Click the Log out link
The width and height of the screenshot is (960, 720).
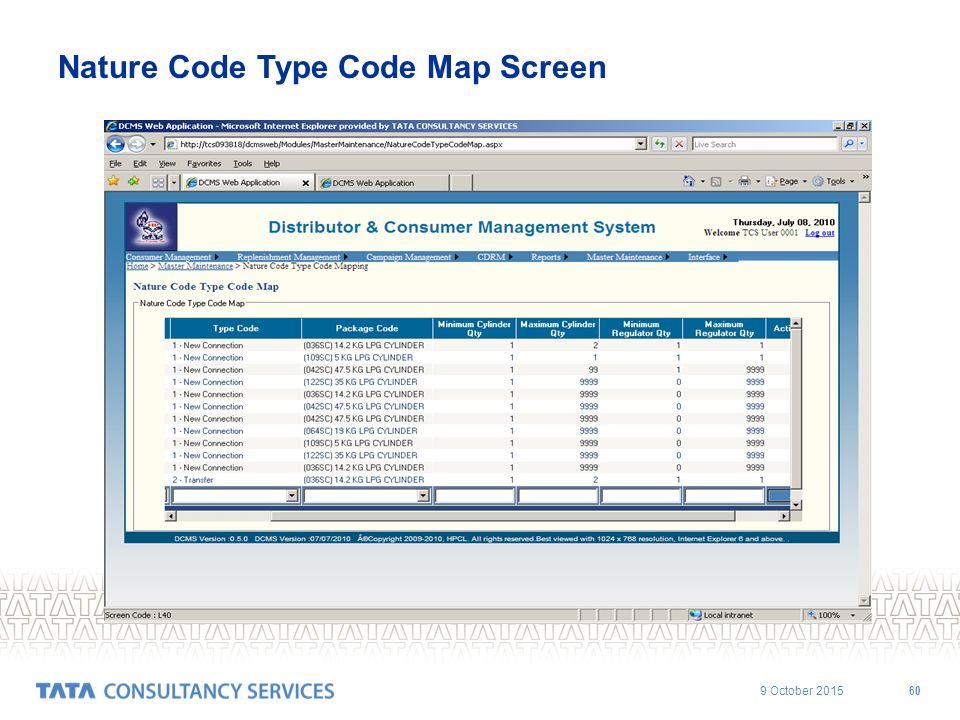click(x=820, y=233)
